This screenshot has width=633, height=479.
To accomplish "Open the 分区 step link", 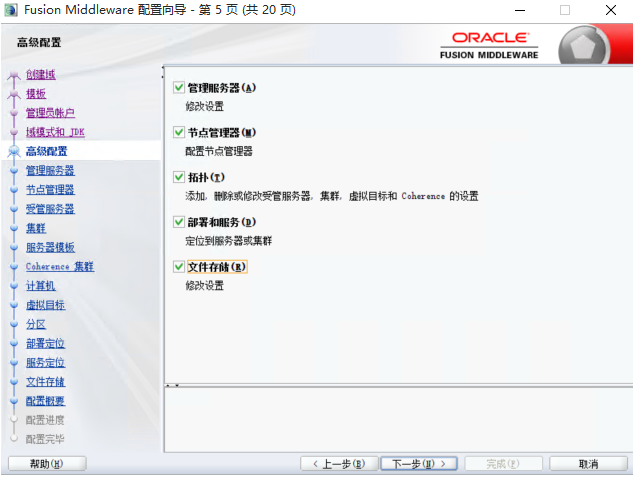I will (36, 324).
